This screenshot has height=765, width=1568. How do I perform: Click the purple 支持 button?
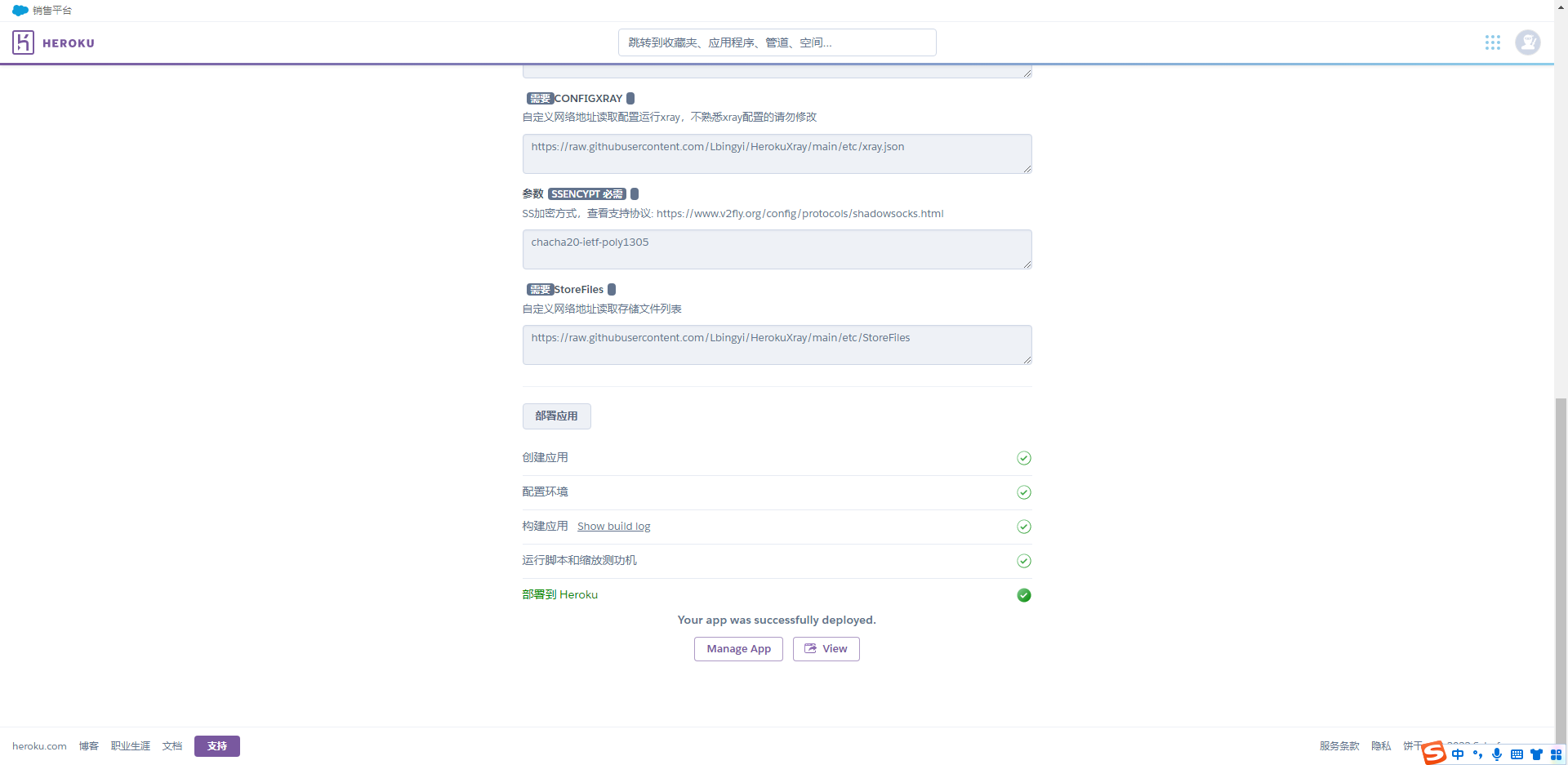pos(216,746)
